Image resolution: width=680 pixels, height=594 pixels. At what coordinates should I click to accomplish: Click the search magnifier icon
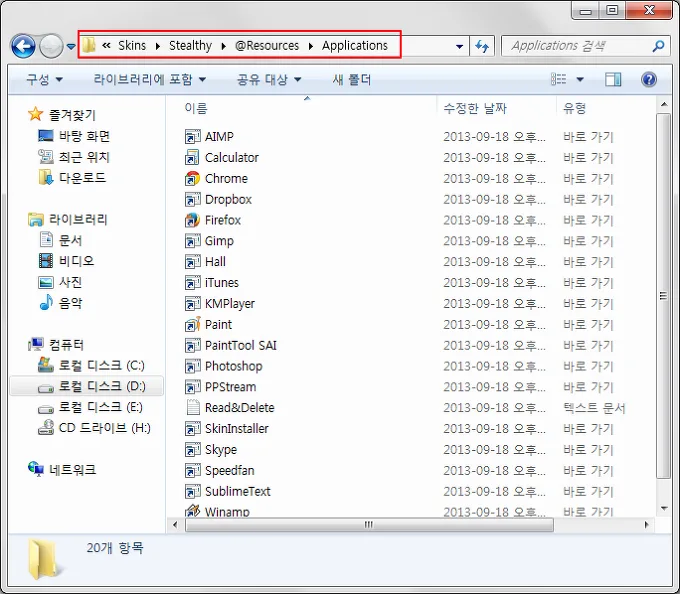coord(658,46)
